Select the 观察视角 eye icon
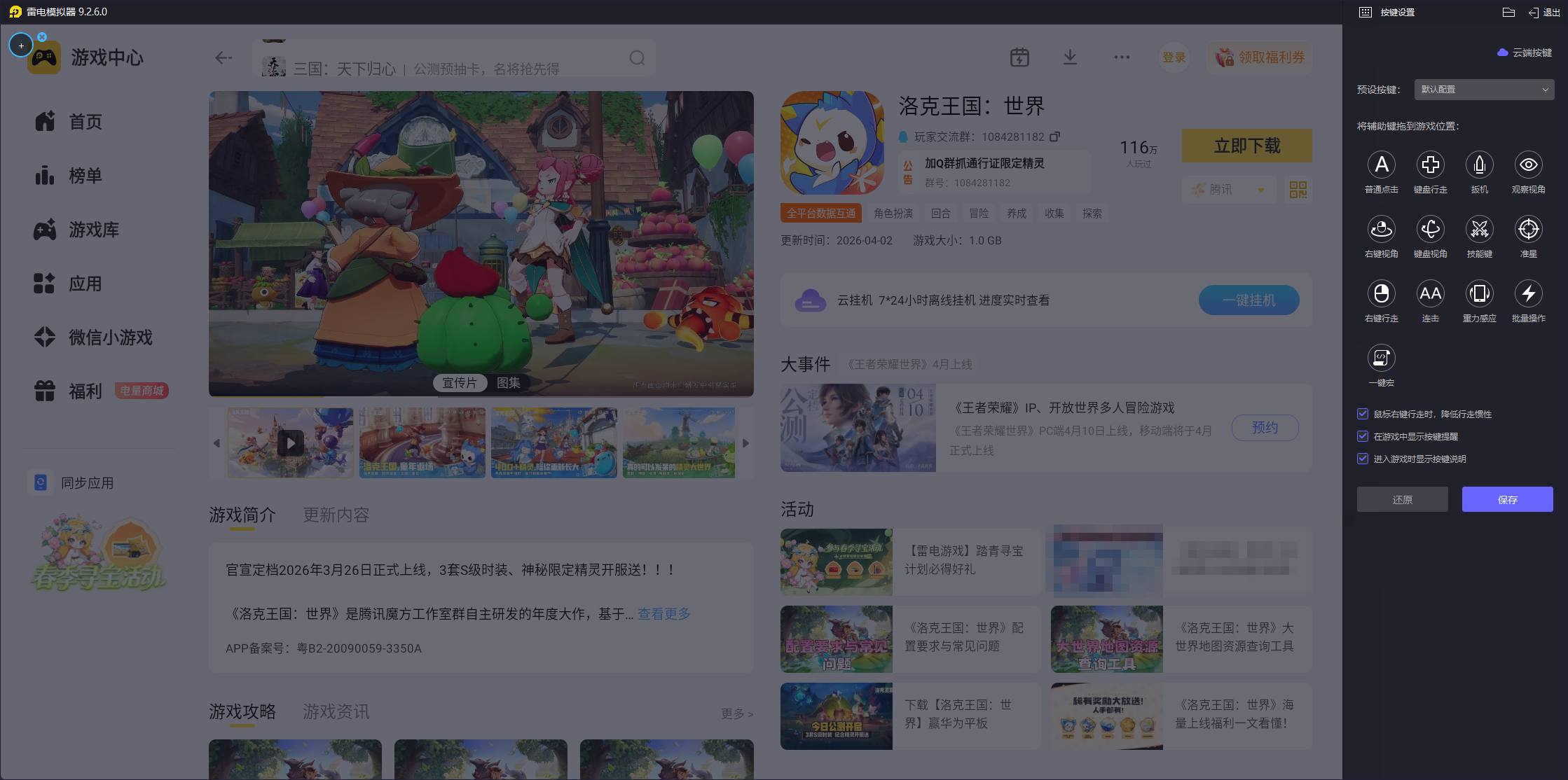Screen dimensions: 1568x780 (1528, 165)
